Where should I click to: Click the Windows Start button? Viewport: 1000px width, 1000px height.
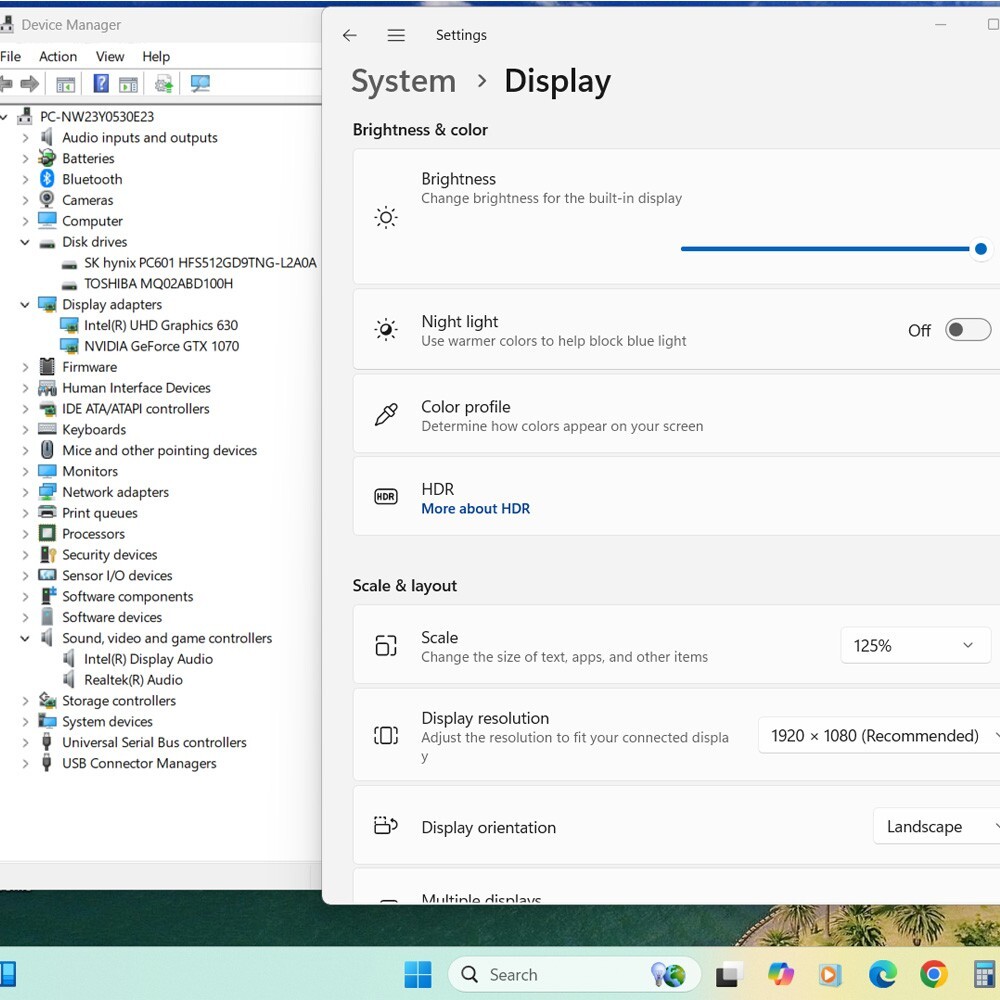[418, 974]
